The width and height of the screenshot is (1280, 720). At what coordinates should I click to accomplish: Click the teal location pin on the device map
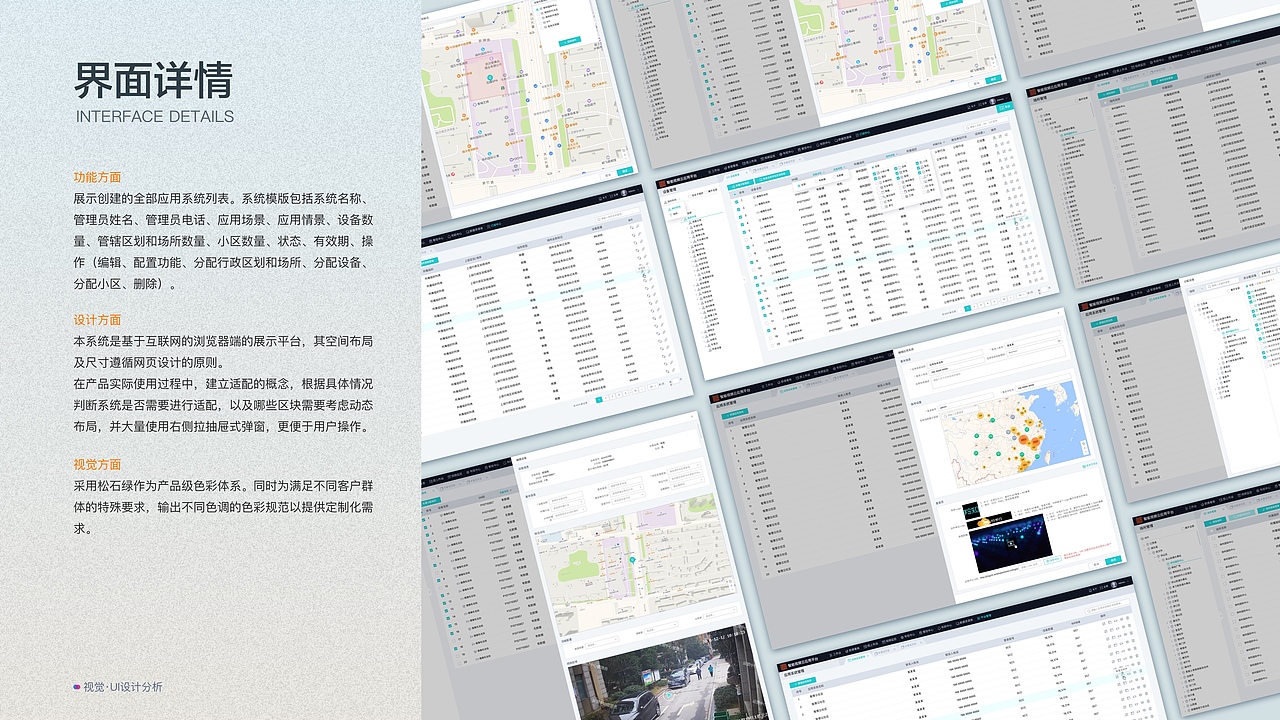(x=632, y=560)
